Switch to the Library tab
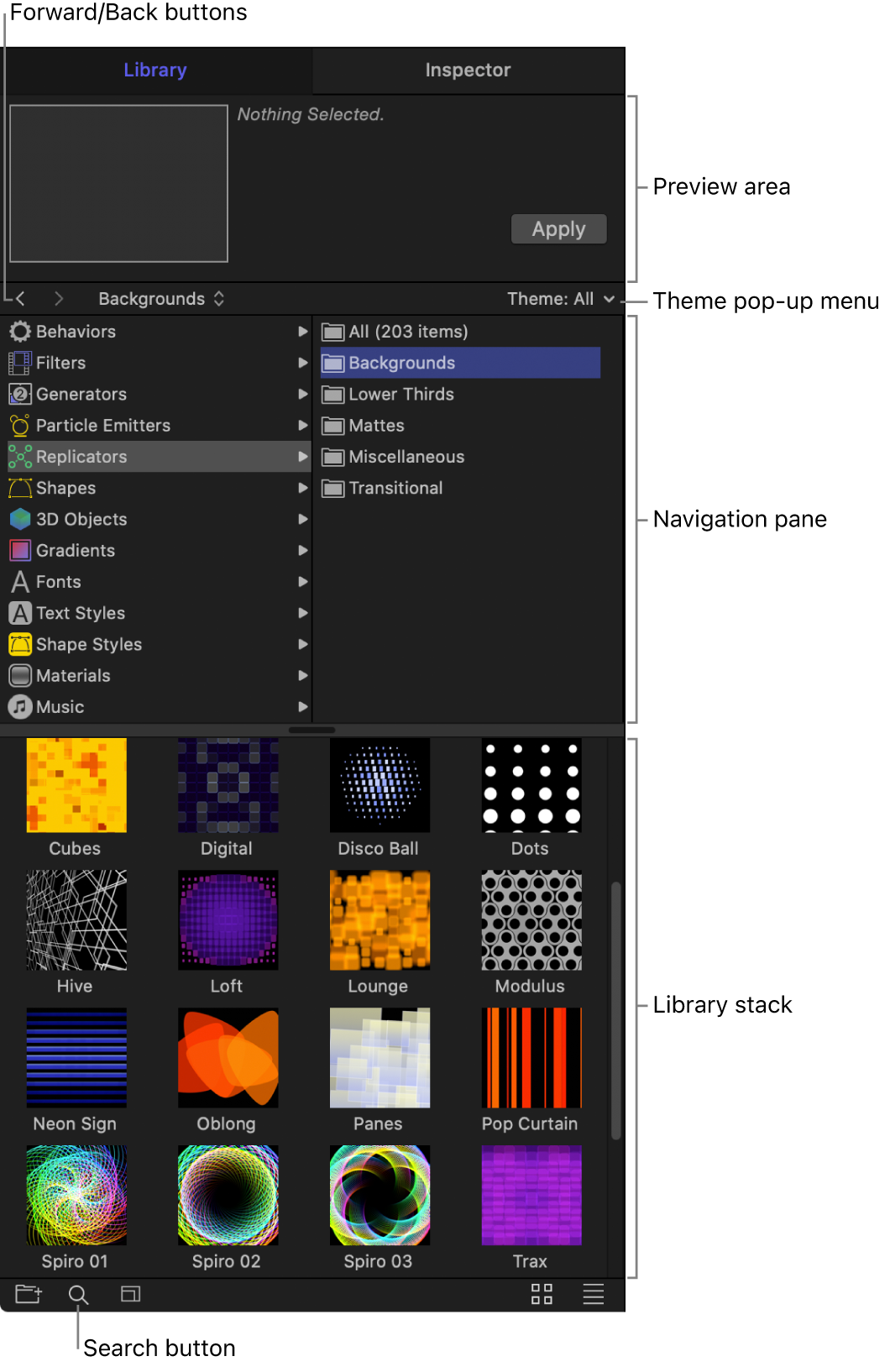Image resolution: width=890 pixels, height=1372 pixels. pyautogui.click(x=155, y=71)
